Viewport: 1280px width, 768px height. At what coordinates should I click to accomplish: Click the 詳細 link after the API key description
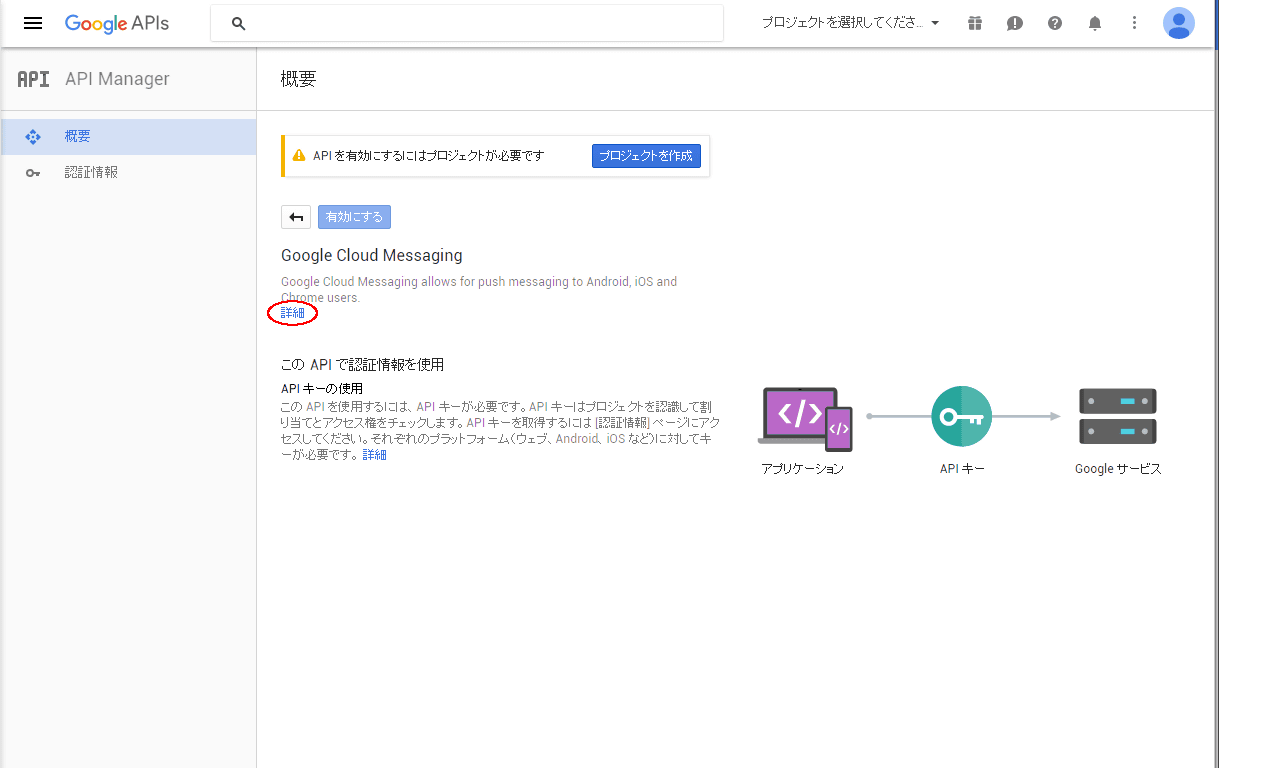pos(374,455)
